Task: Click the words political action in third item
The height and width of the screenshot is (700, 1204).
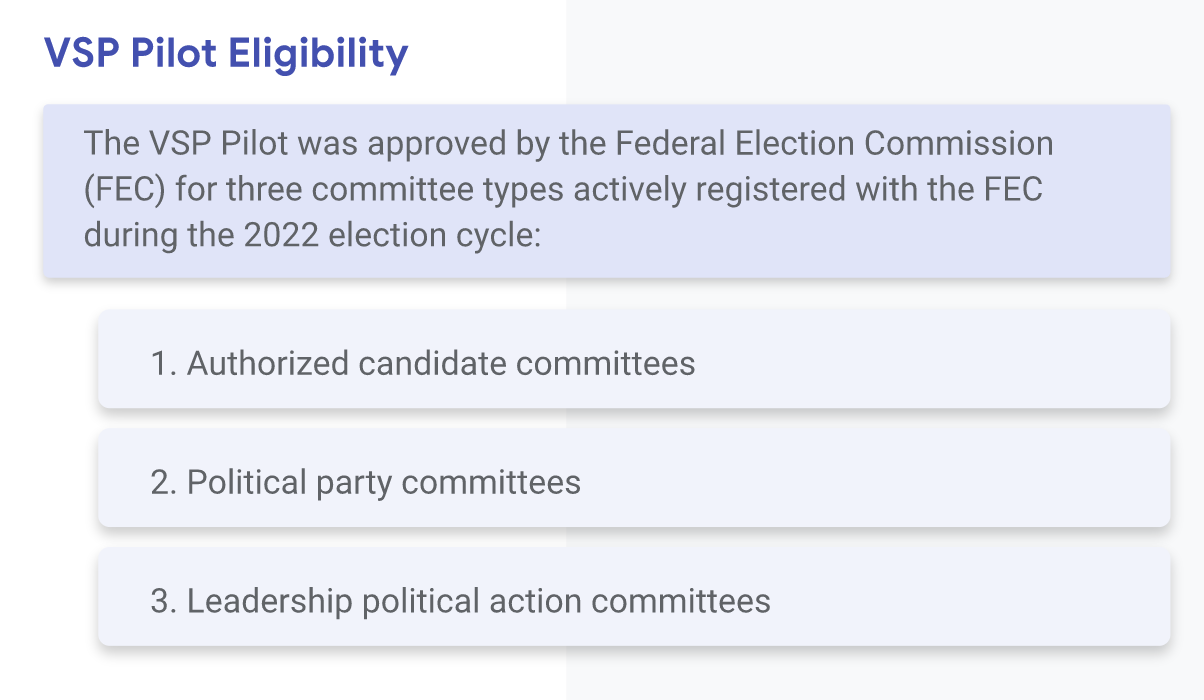Action: click(x=472, y=601)
